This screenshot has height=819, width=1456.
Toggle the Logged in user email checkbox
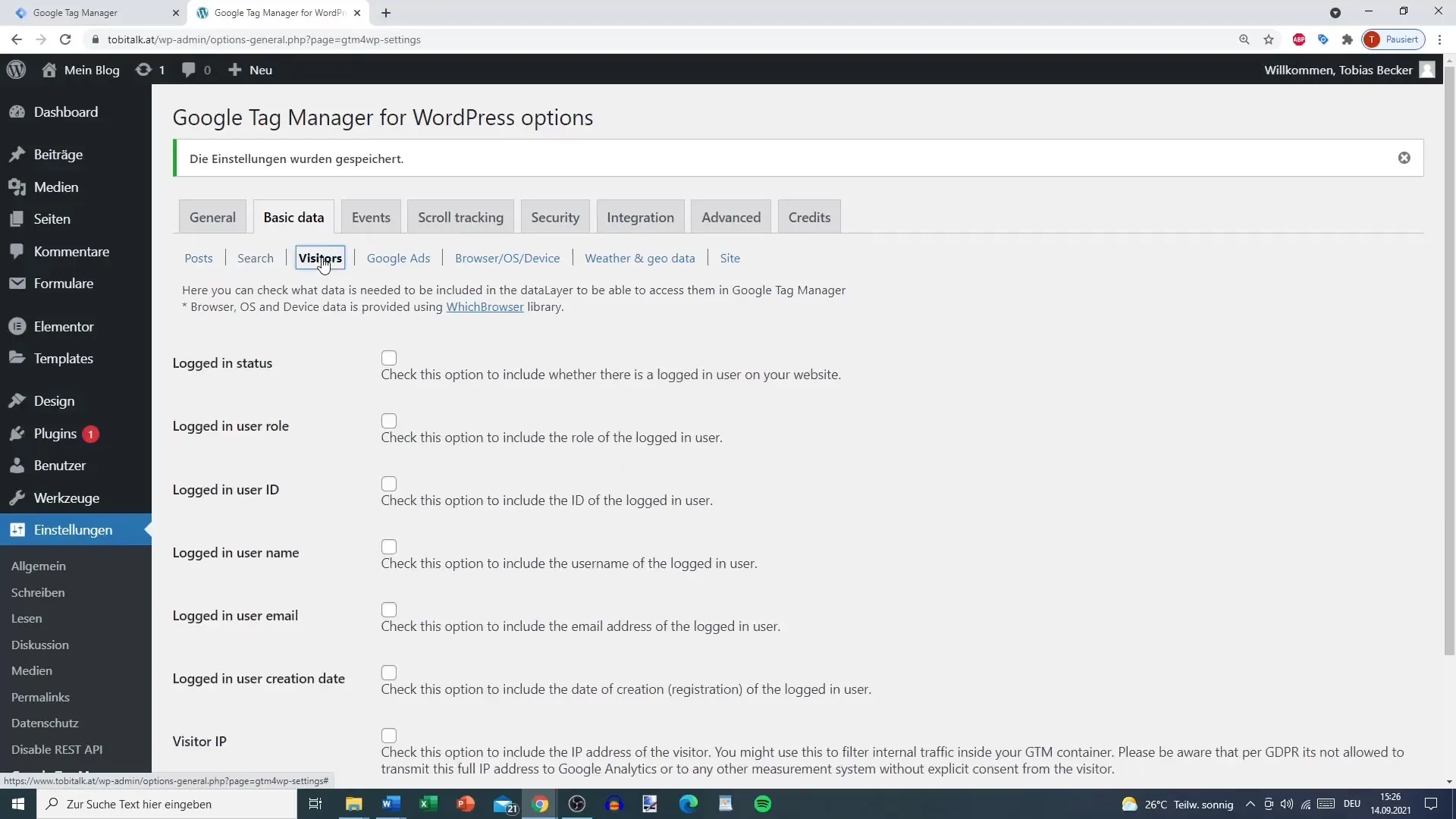pos(389,610)
